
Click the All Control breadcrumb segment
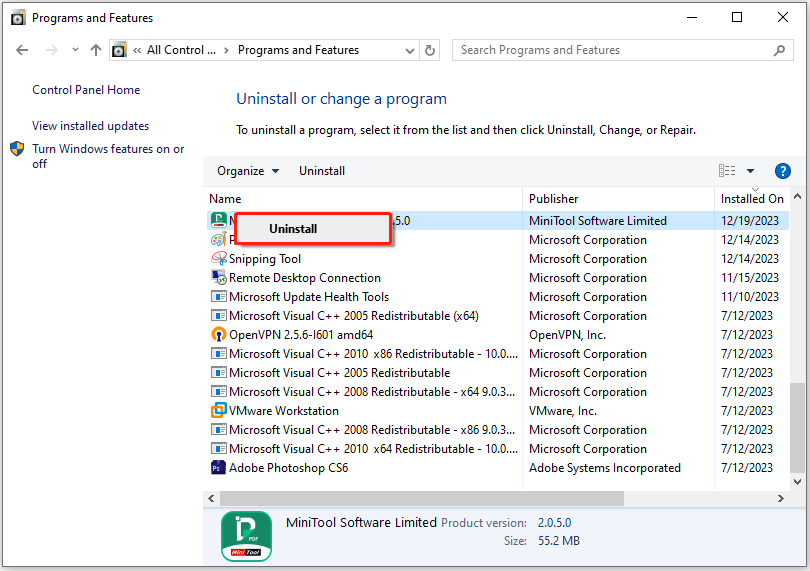point(181,50)
